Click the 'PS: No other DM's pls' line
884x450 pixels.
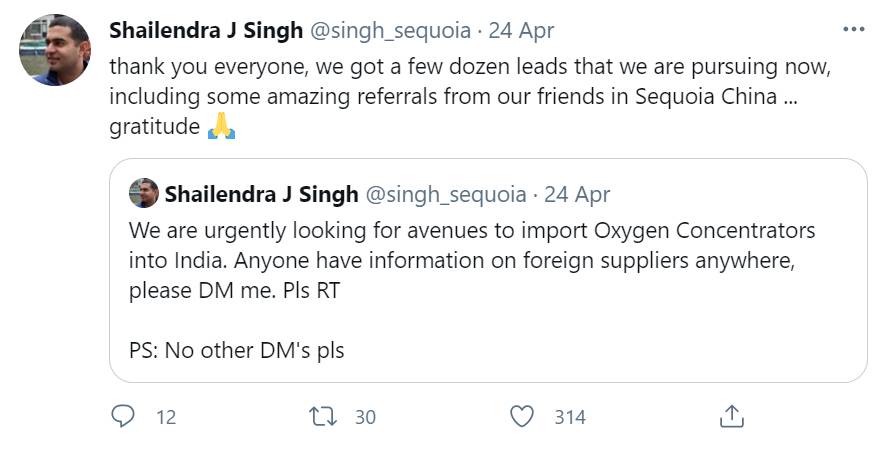pos(236,351)
